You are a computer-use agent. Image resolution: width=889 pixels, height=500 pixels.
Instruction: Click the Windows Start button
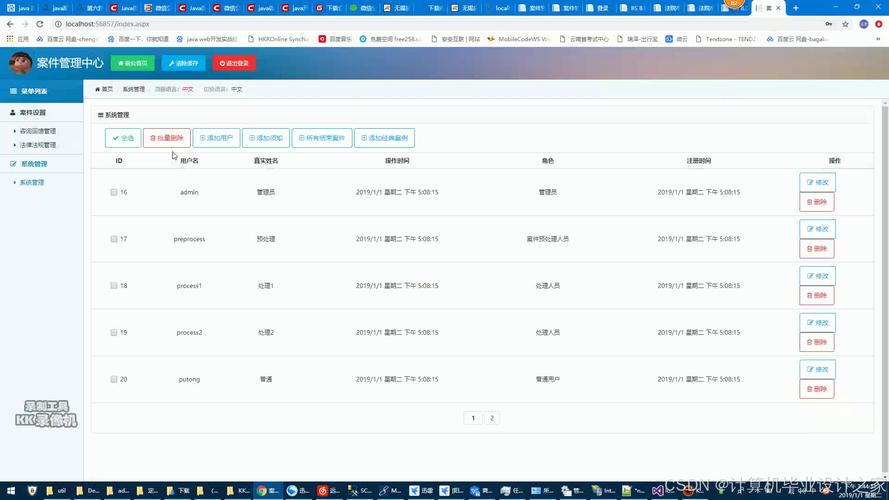coord(10,491)
